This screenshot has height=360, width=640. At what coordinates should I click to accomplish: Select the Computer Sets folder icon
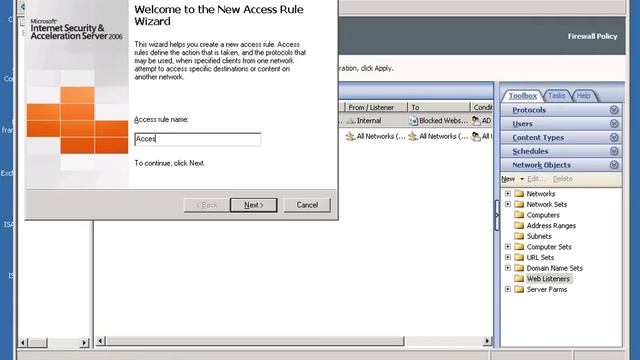519,247
